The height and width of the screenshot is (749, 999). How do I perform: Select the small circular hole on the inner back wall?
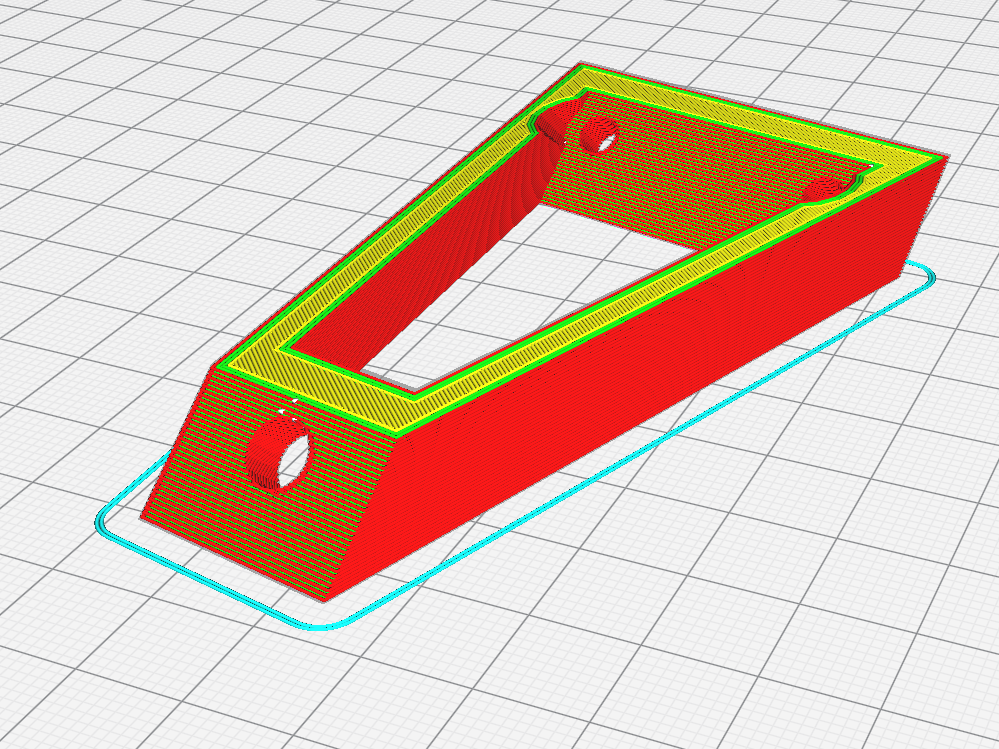[x=601, y=132]
